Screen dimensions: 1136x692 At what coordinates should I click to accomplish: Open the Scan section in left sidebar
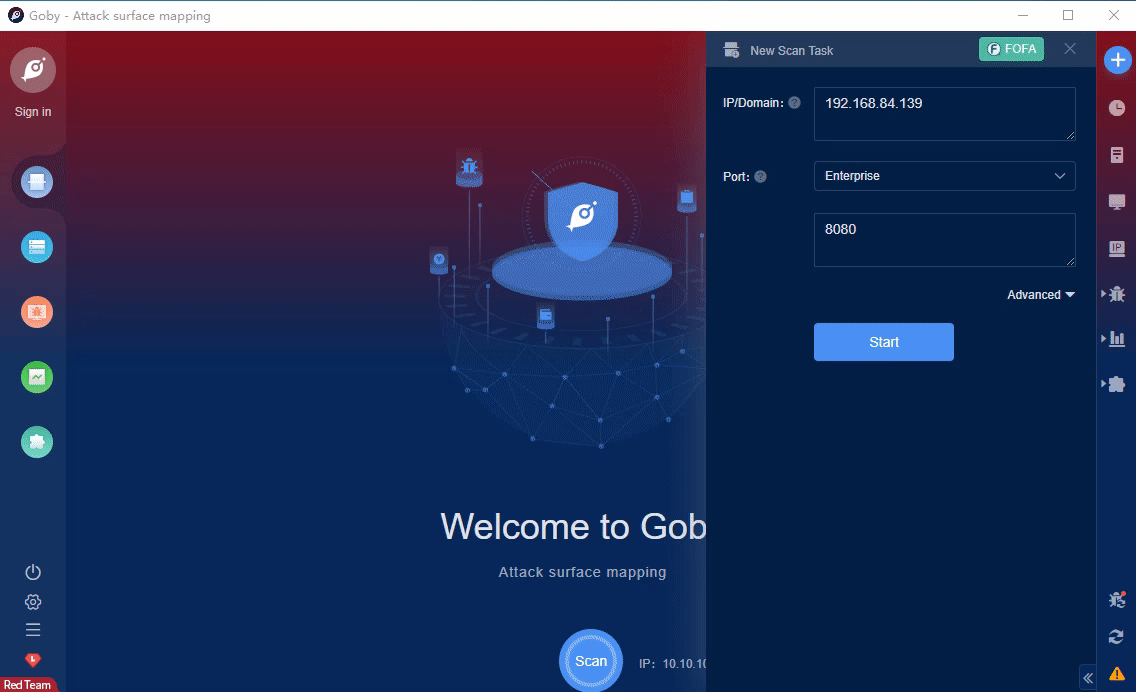(x=37, y=182)
